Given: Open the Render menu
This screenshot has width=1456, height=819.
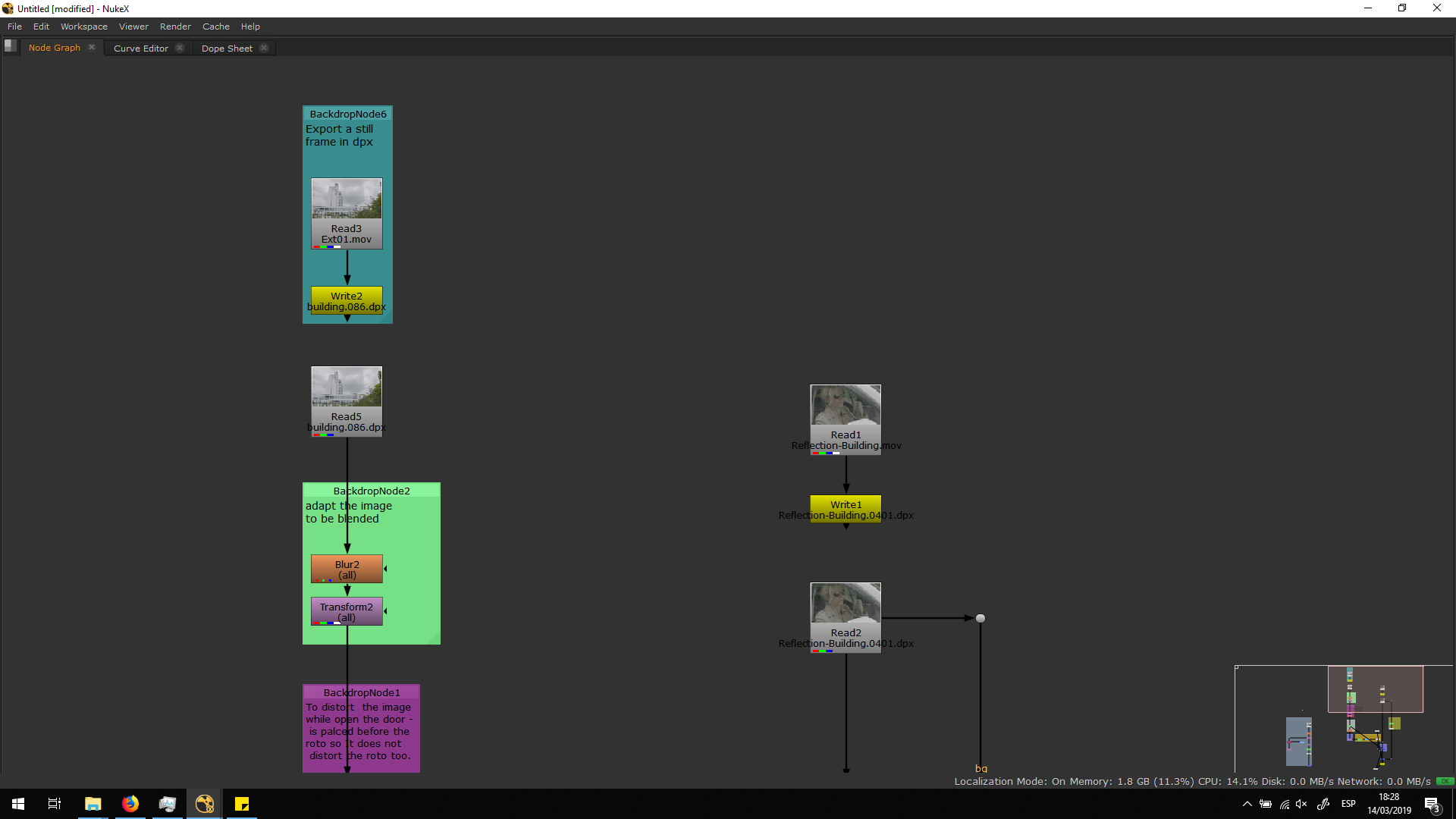Looking at the screenshot, I should pyautogui.click(x=175, y=27).
